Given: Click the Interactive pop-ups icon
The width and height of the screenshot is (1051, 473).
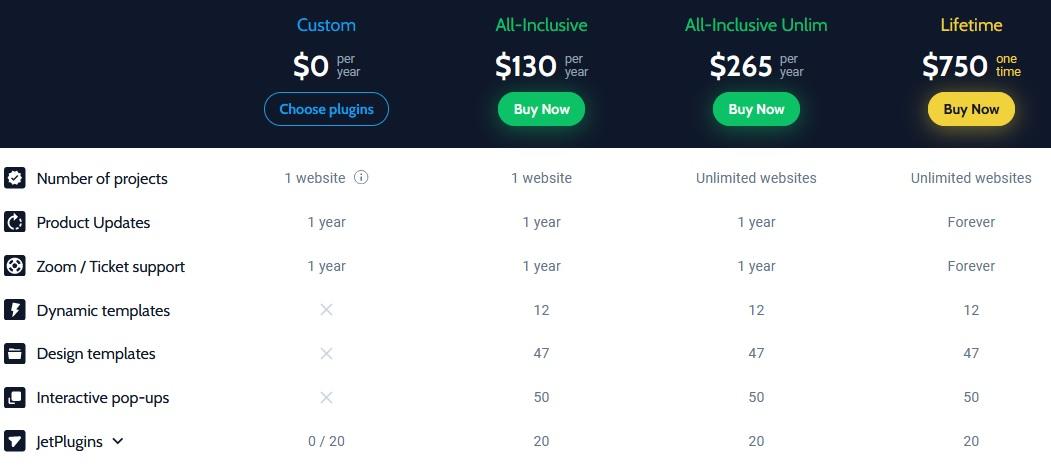Looking at the screenshot, I should [x=15, y=397].
